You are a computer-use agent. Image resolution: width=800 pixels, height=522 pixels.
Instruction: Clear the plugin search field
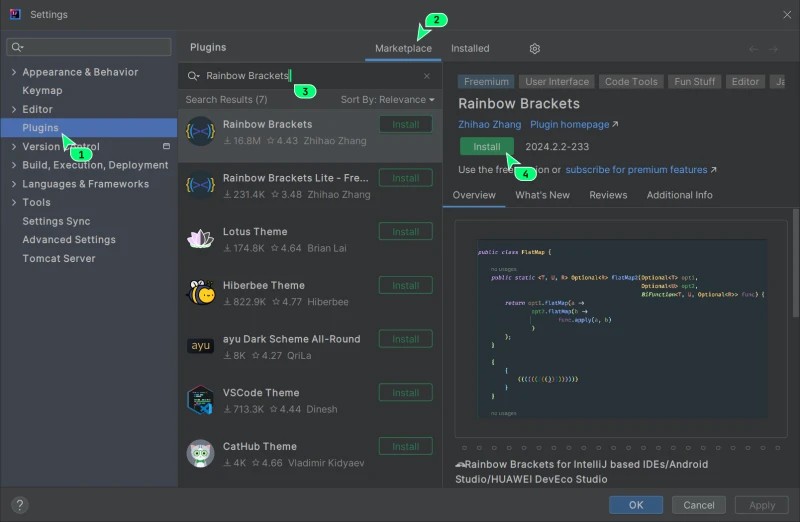pos(427,76)
